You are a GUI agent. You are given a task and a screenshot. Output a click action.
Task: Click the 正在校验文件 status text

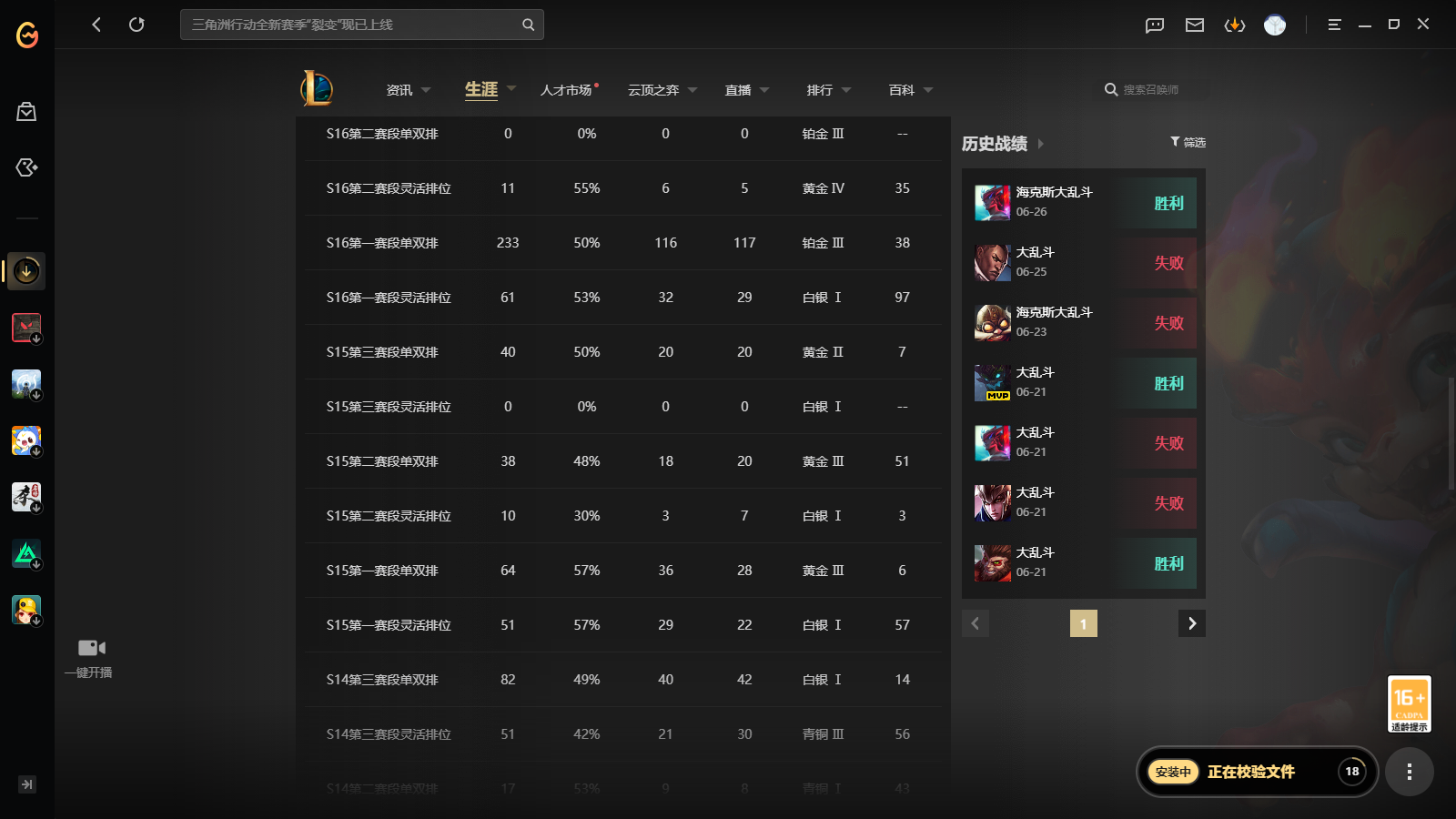coord(1250,772)
